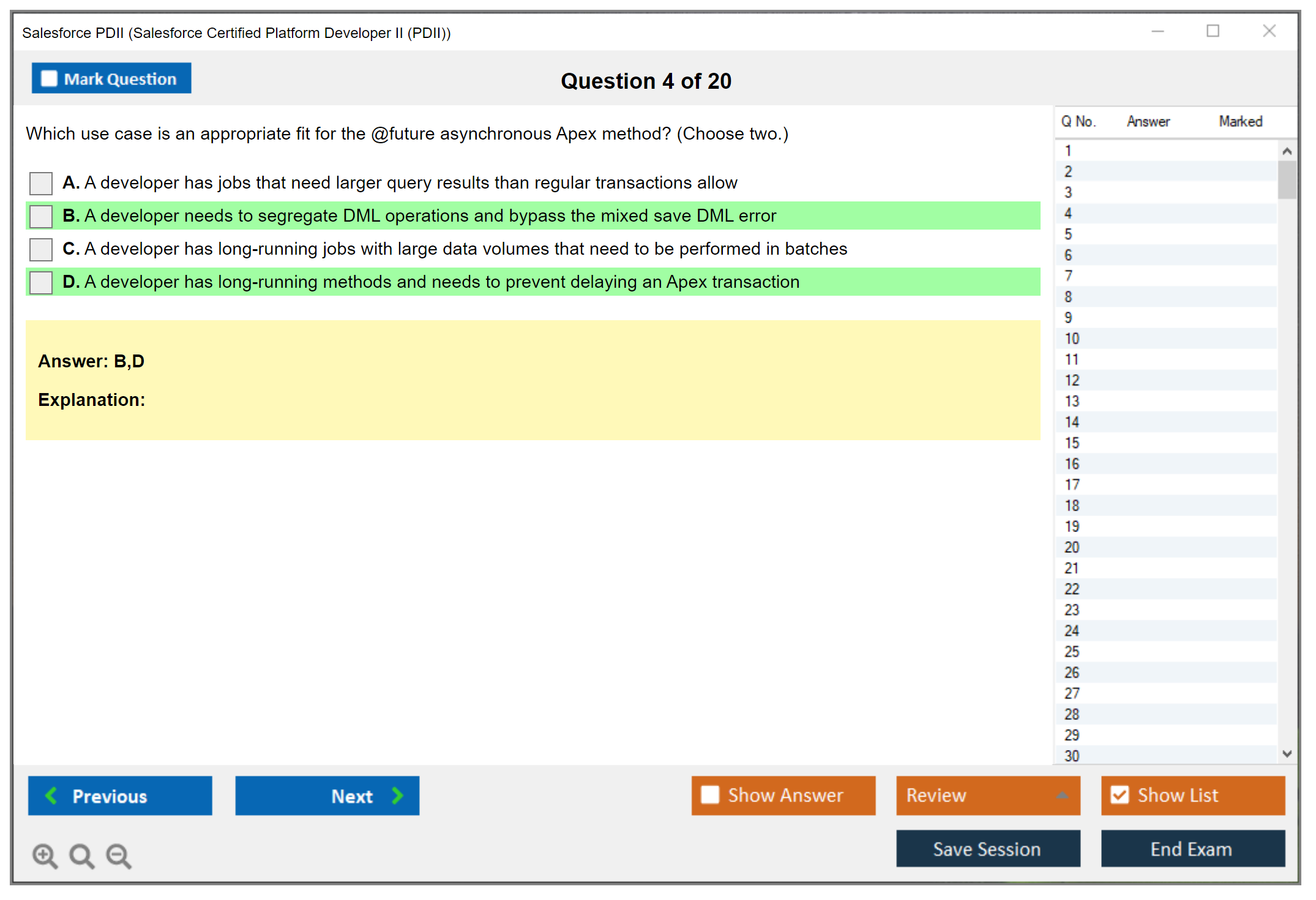Toggle the Show List checkbox

[1120, 795]
